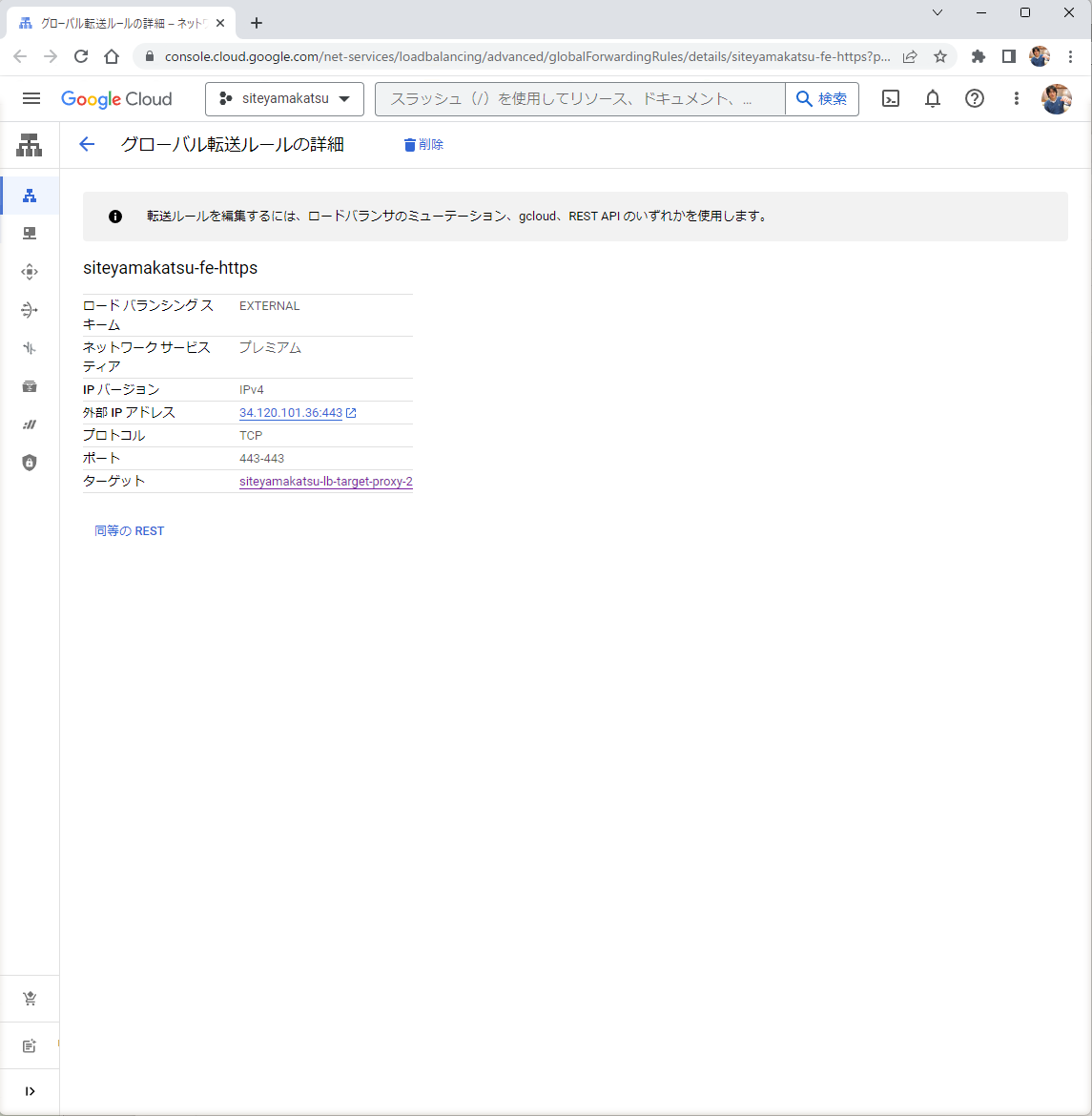
Task: Activate Cloud Shell terminal icon
Action: pyautogui.click(x=890, y=98)
